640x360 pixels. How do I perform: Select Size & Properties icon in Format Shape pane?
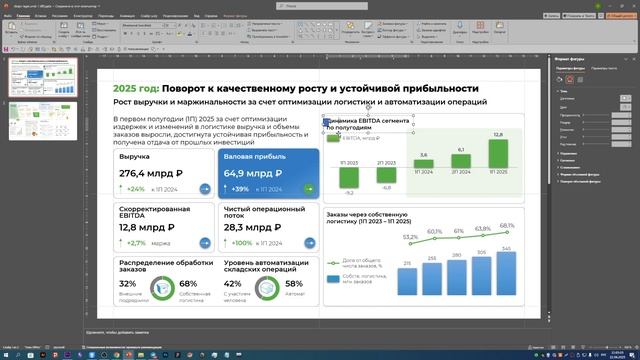tap(580, 80)
